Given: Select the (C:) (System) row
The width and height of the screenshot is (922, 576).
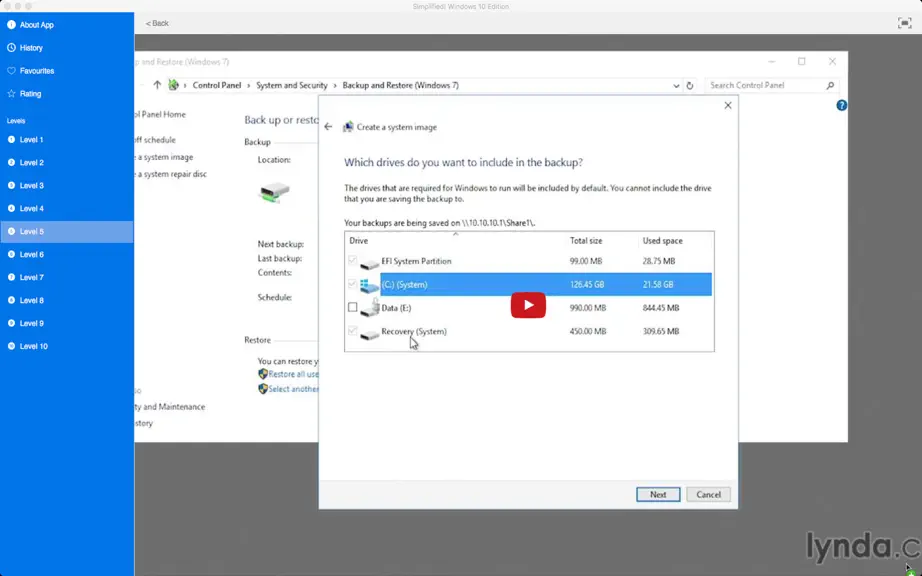Looking at the screenshot, I should coord(546,284).
